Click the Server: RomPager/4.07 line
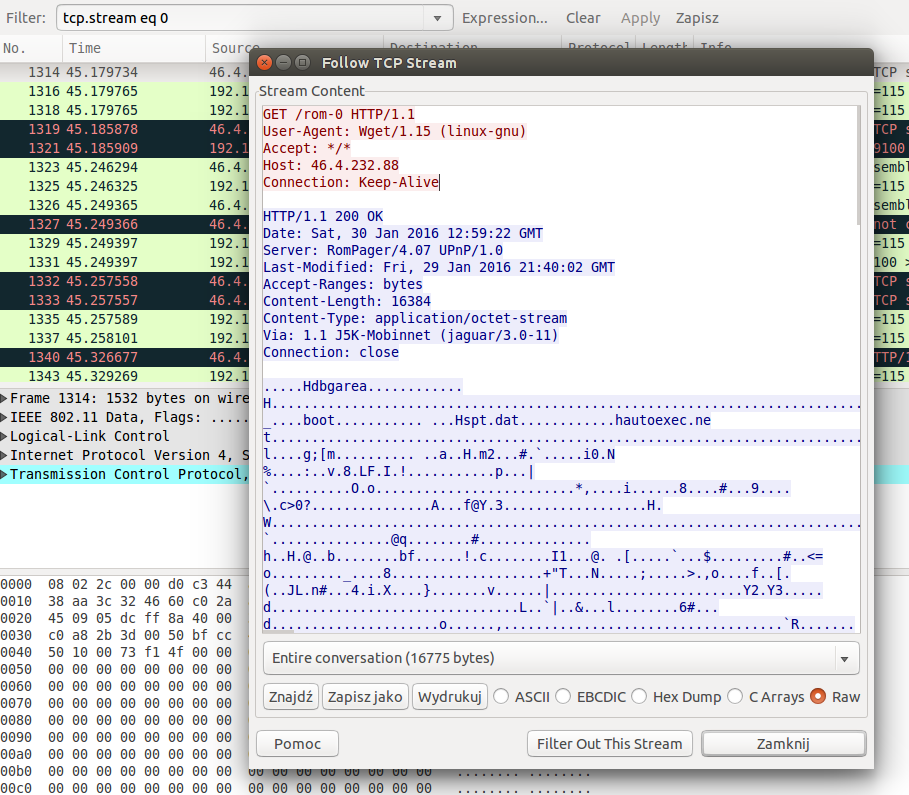 tap(383, 250)
